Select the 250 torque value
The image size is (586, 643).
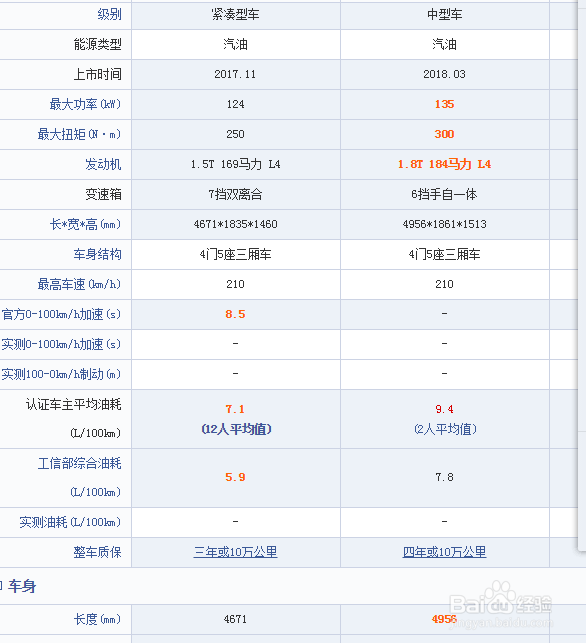(235, 134)
